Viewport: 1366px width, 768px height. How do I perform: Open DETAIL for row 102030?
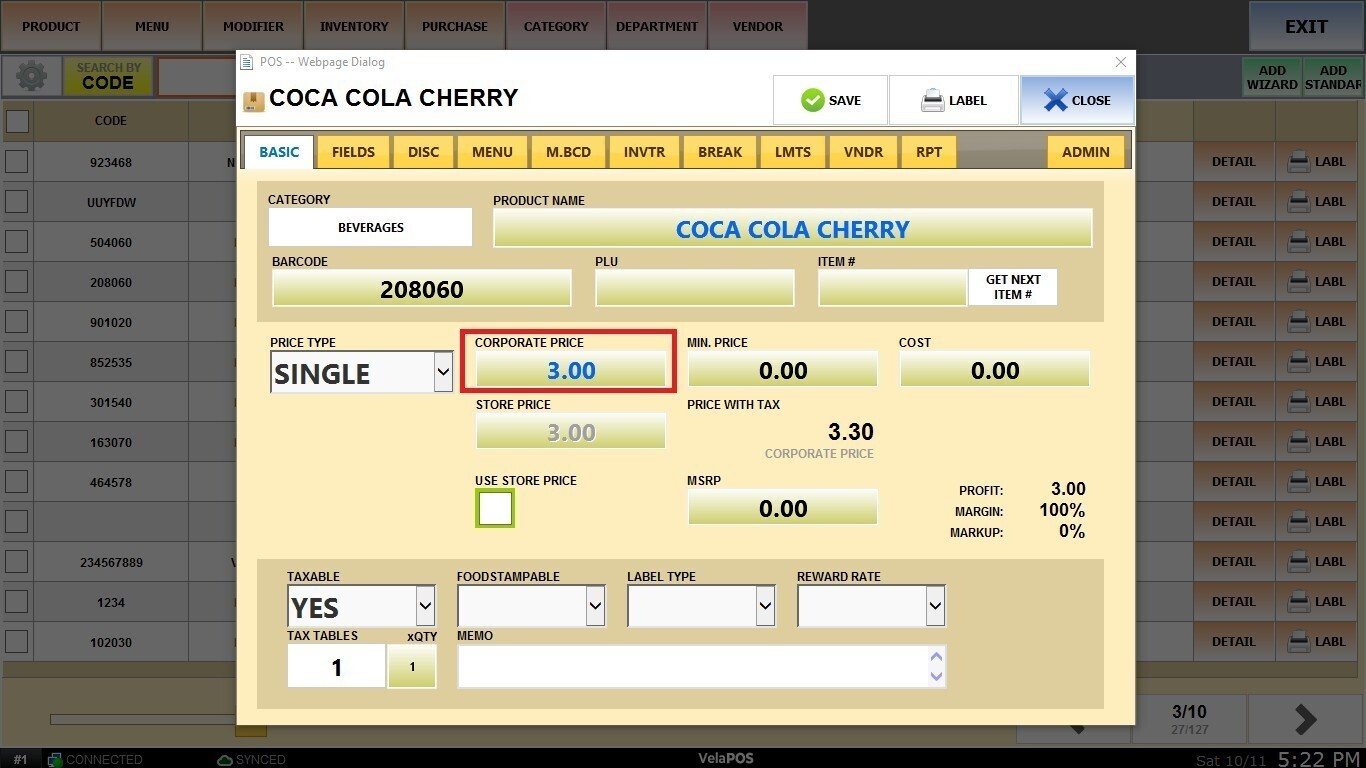[x=1233, y=641]
